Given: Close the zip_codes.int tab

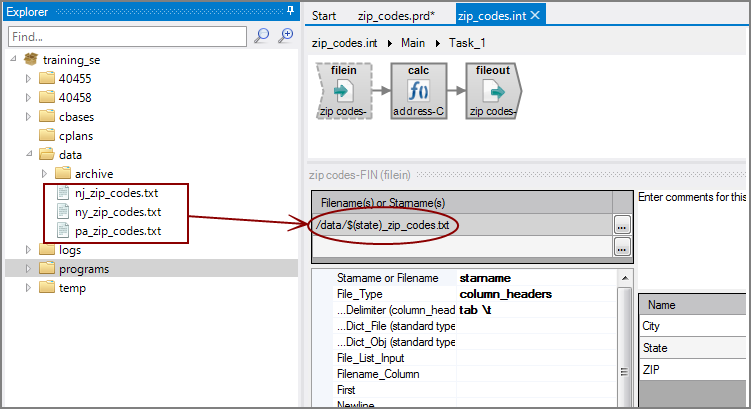Looking at the screenshot, I should (535, 15).
